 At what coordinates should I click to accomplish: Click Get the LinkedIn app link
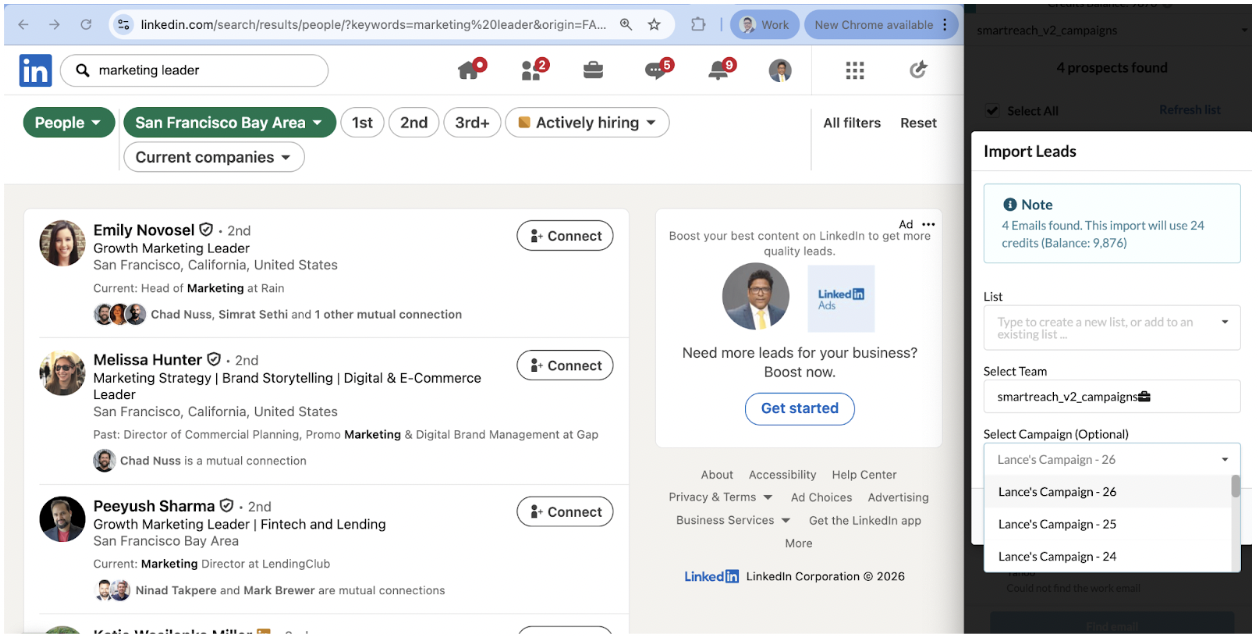pos(865,520)
